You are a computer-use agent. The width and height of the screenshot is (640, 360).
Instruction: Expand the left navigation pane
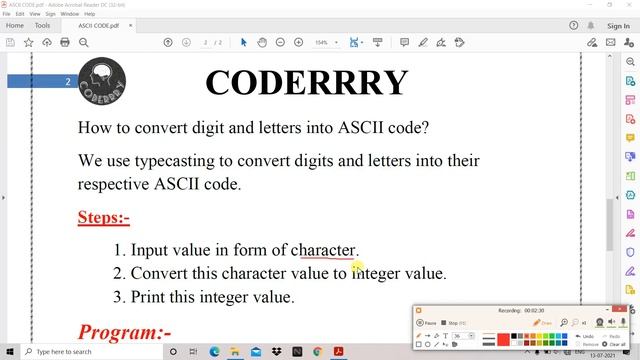(3, 198)
